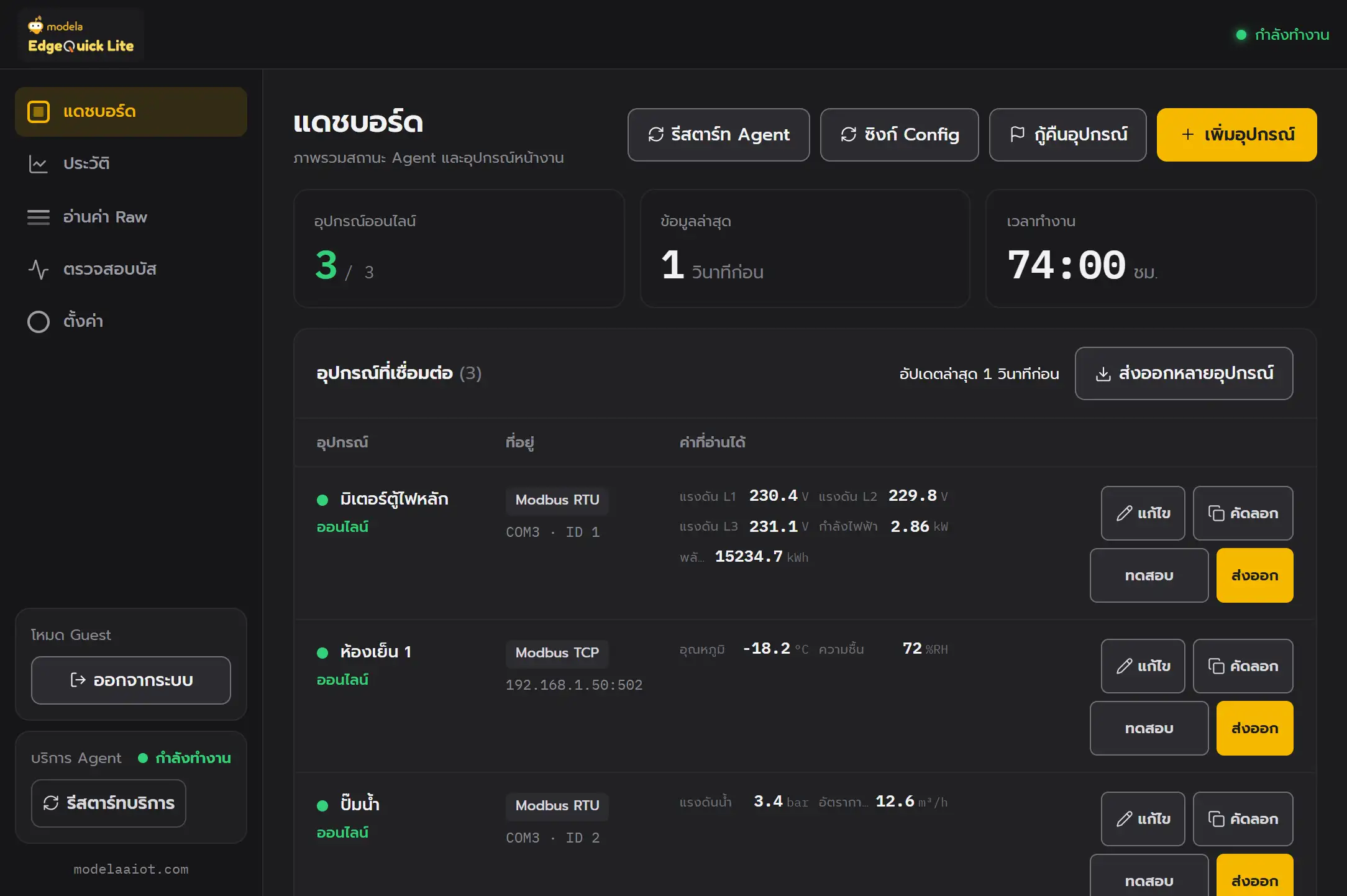Click the ตรวจสอบบัส pulse icon

[x=39, y=269]
